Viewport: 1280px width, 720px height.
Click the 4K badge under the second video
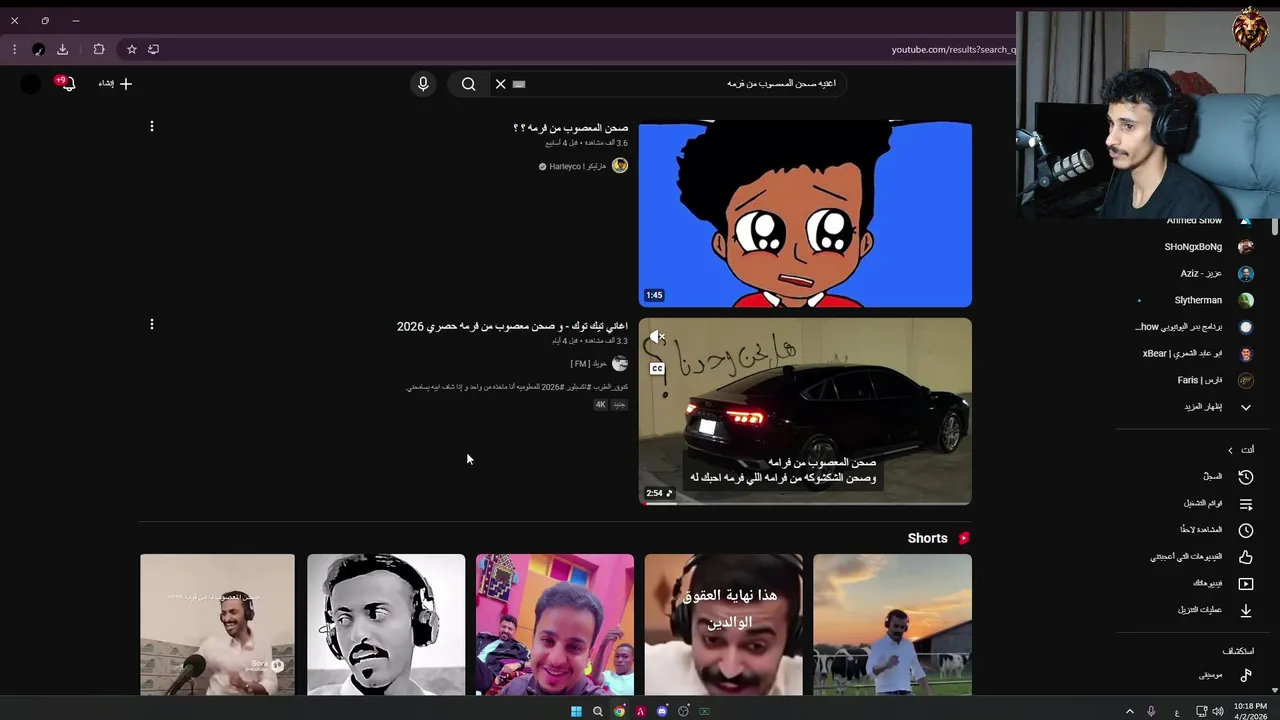tap(600, 405)
